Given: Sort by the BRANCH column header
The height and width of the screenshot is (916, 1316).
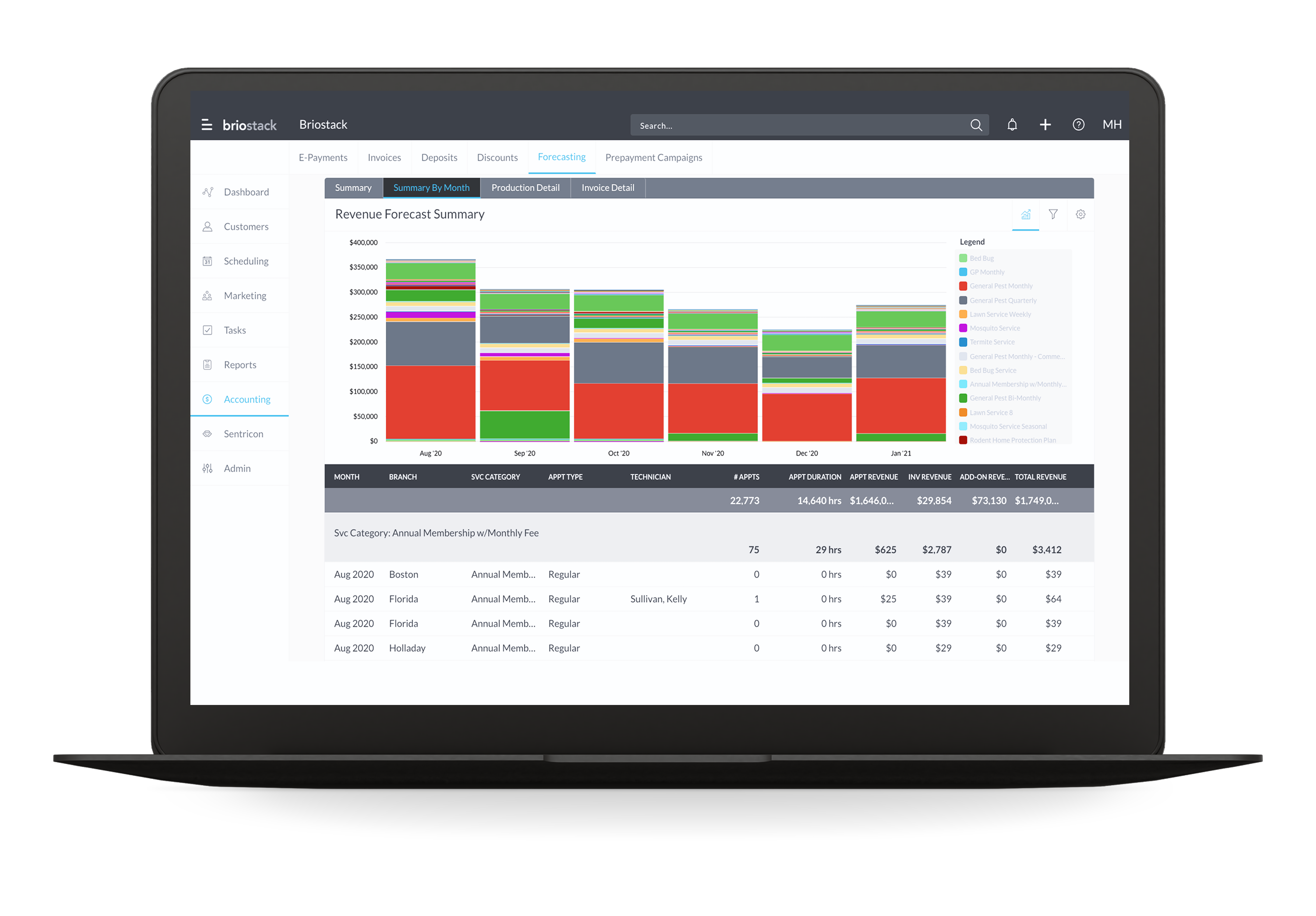Looking at the screenshot, I should click(x=403, y=477).
